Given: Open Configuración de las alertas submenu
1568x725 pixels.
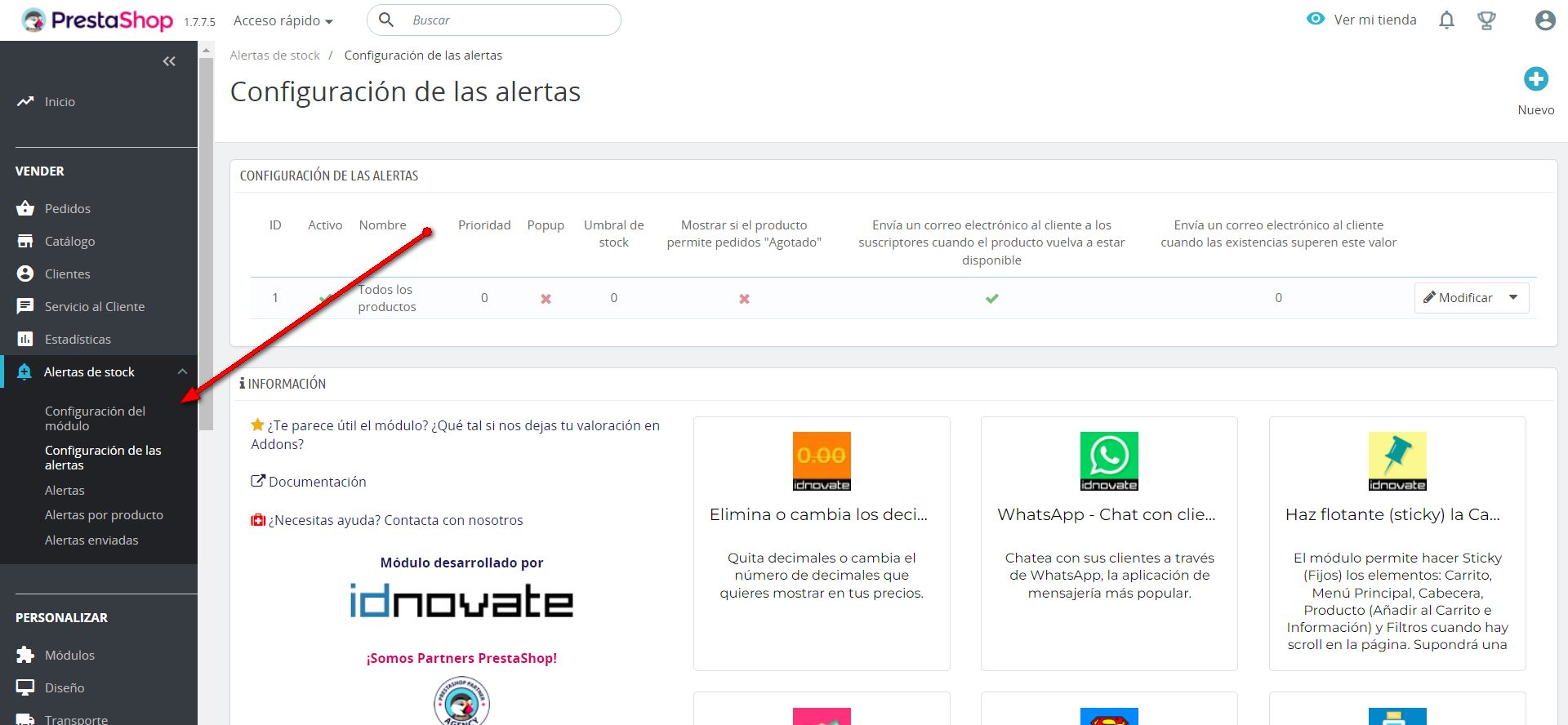Looking at the screenshot, I should point(103,457).
